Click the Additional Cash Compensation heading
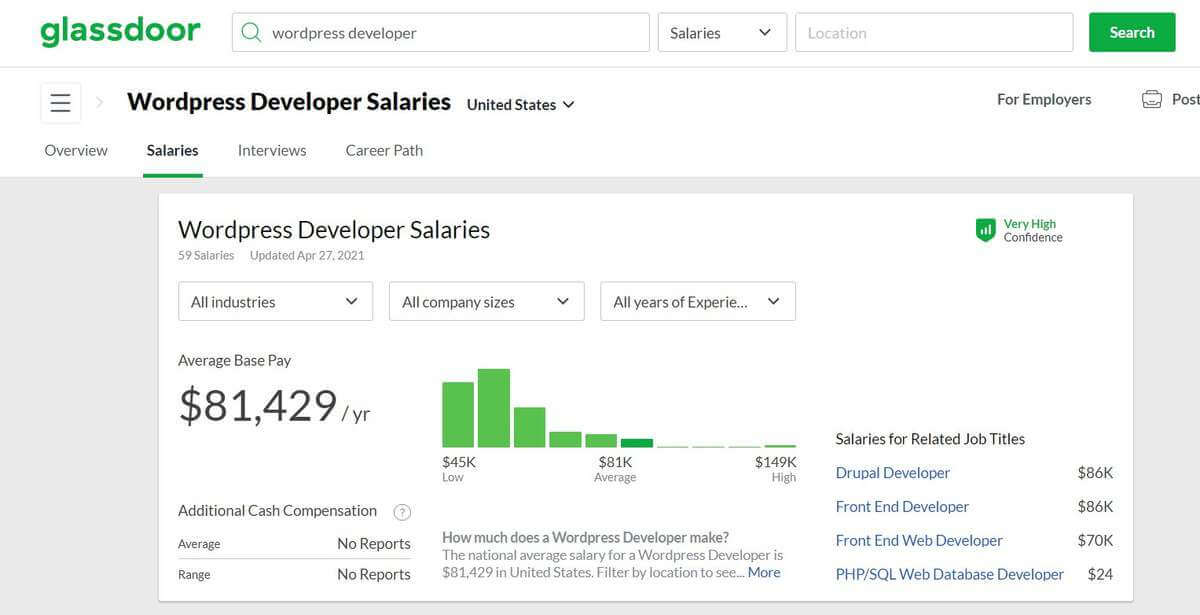This screenshot has height=615, width=1200. [277, 510]
